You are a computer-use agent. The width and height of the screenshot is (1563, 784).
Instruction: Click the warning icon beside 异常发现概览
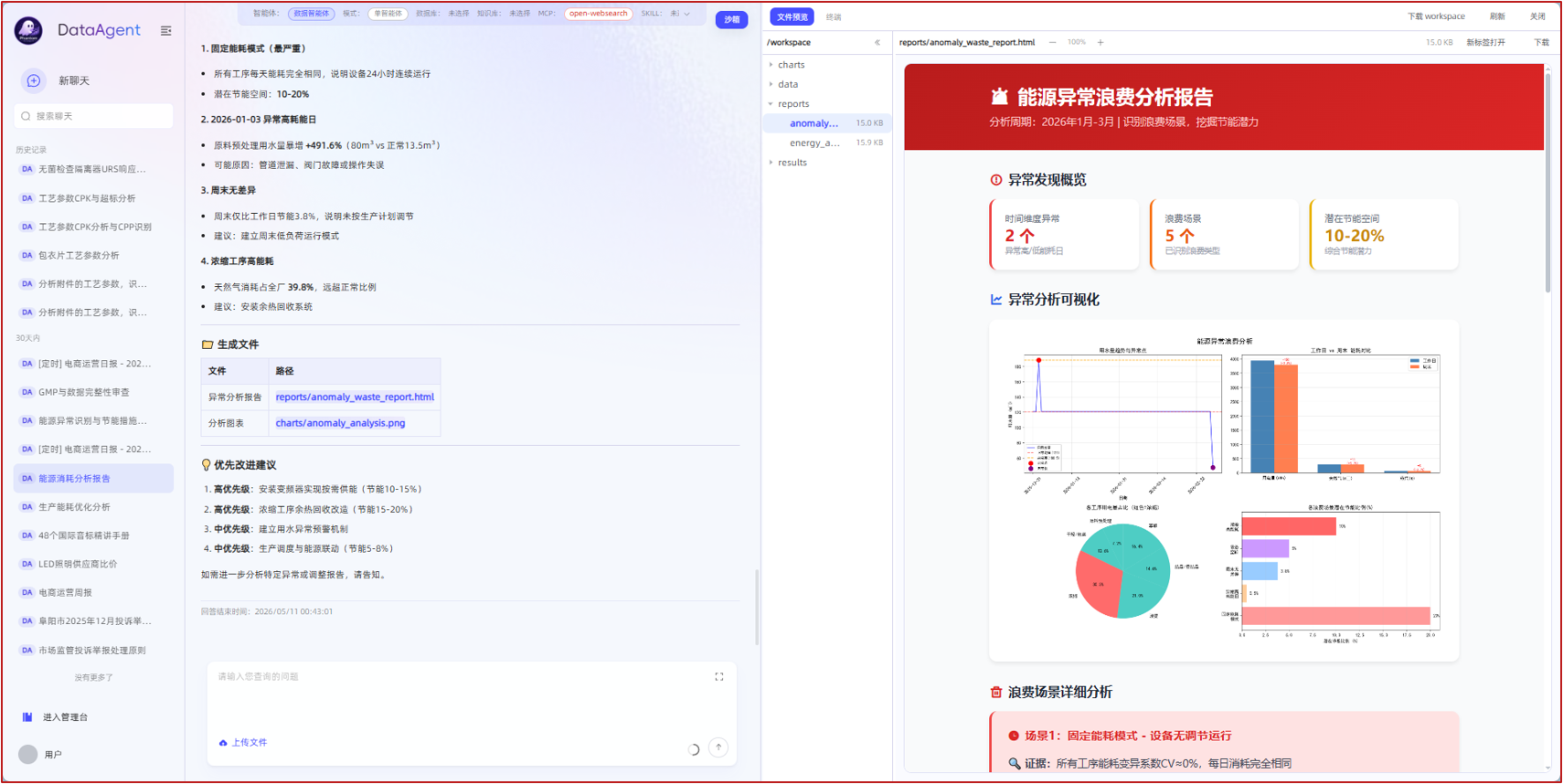(996, 180)
